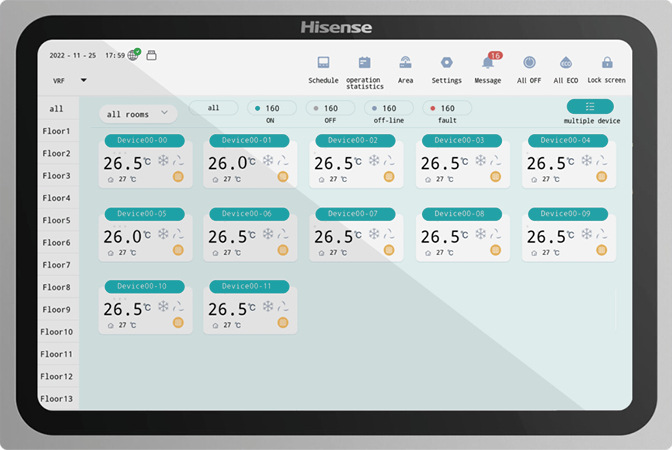Activate the All ECO icon
The width and height of the screenshot is (672, 450).
click(x=565, y=63)
